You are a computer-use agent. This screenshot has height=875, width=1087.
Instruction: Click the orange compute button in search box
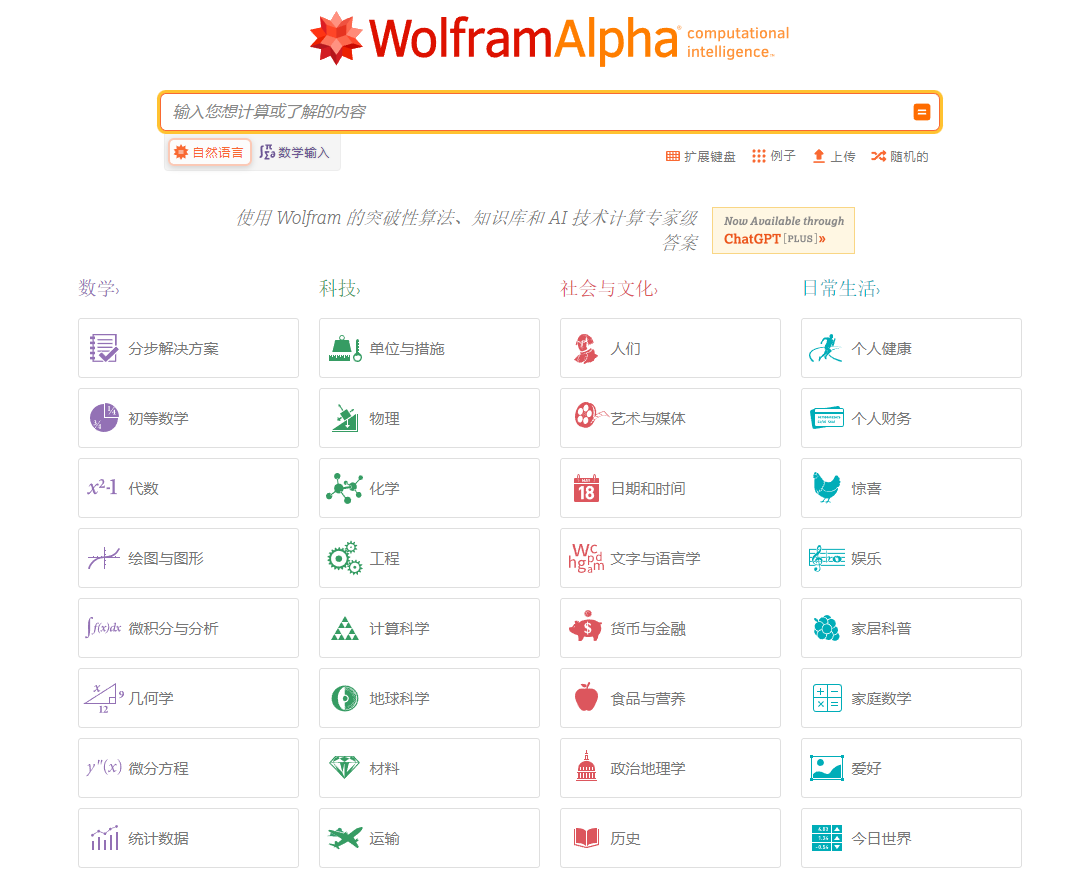pyautogui.click(x=921, y=112)
